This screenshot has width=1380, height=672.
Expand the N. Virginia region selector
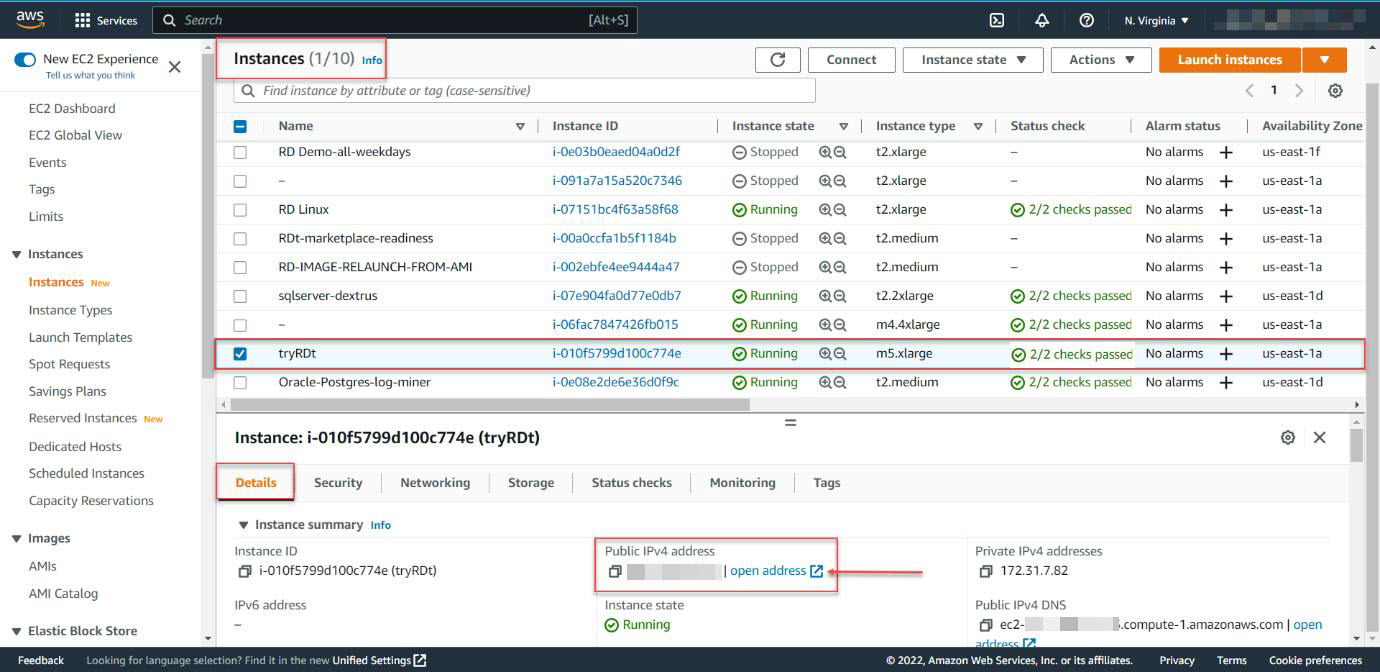pos(1157,20)
